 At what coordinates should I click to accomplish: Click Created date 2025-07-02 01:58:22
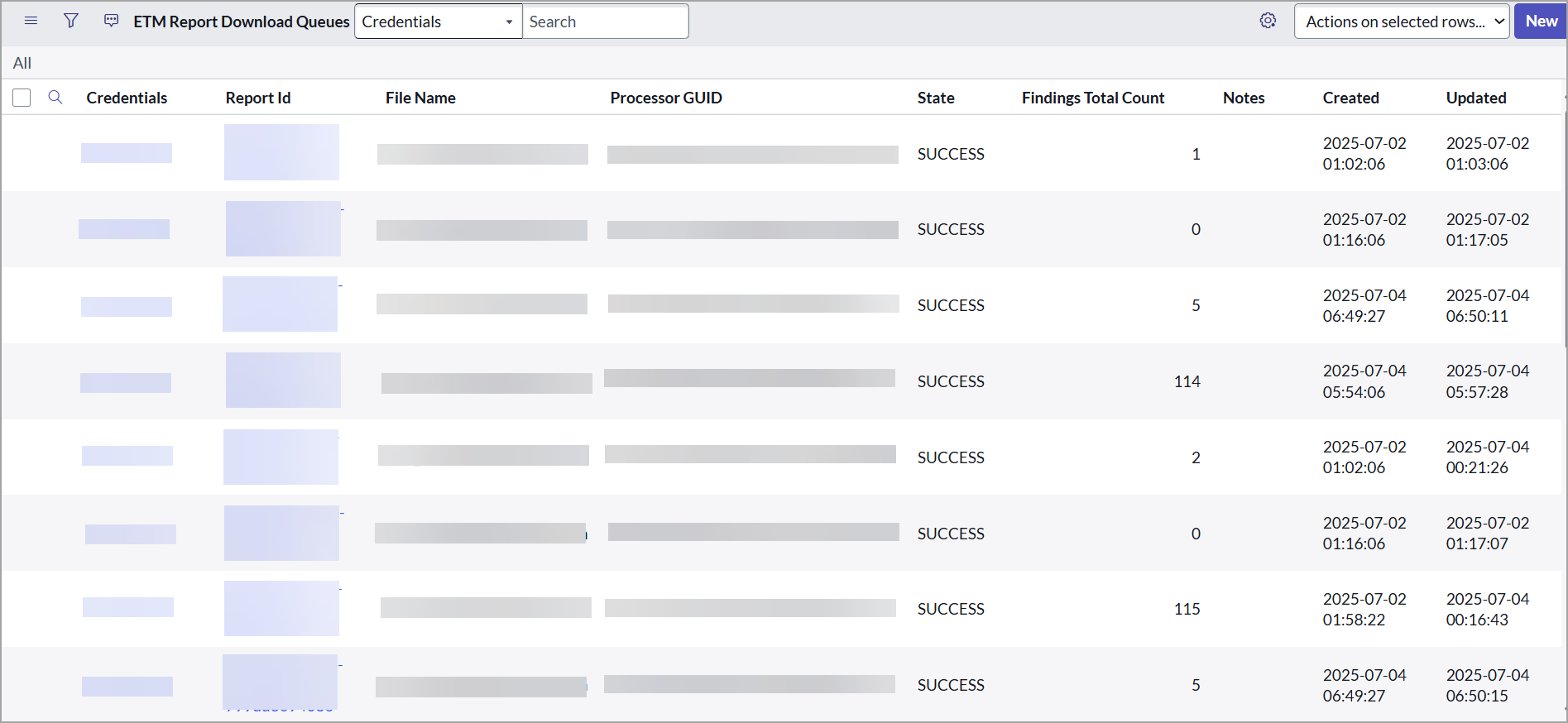pos(1364,609)
